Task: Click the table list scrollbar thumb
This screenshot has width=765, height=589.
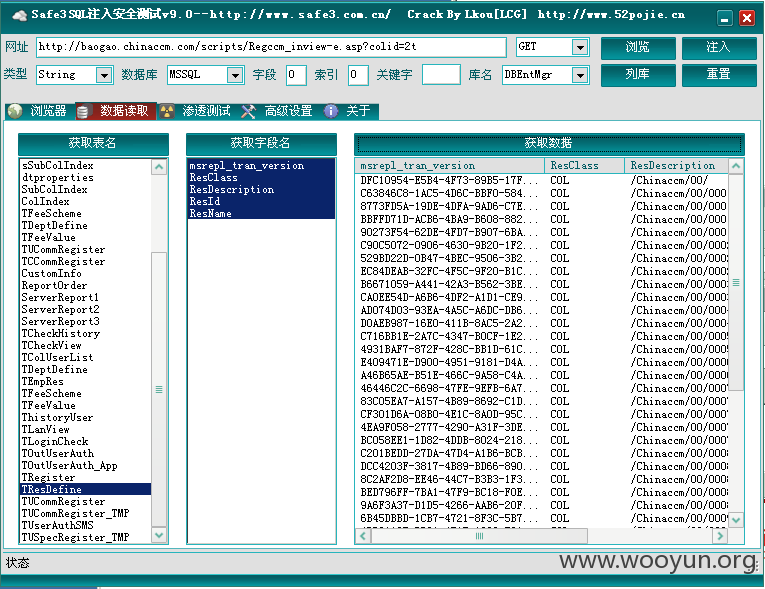Action: click(159, 389)
